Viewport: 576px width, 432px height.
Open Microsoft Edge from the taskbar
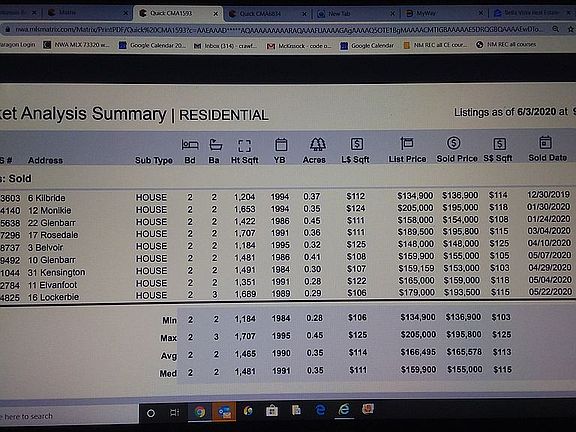(x=320, y=410)
